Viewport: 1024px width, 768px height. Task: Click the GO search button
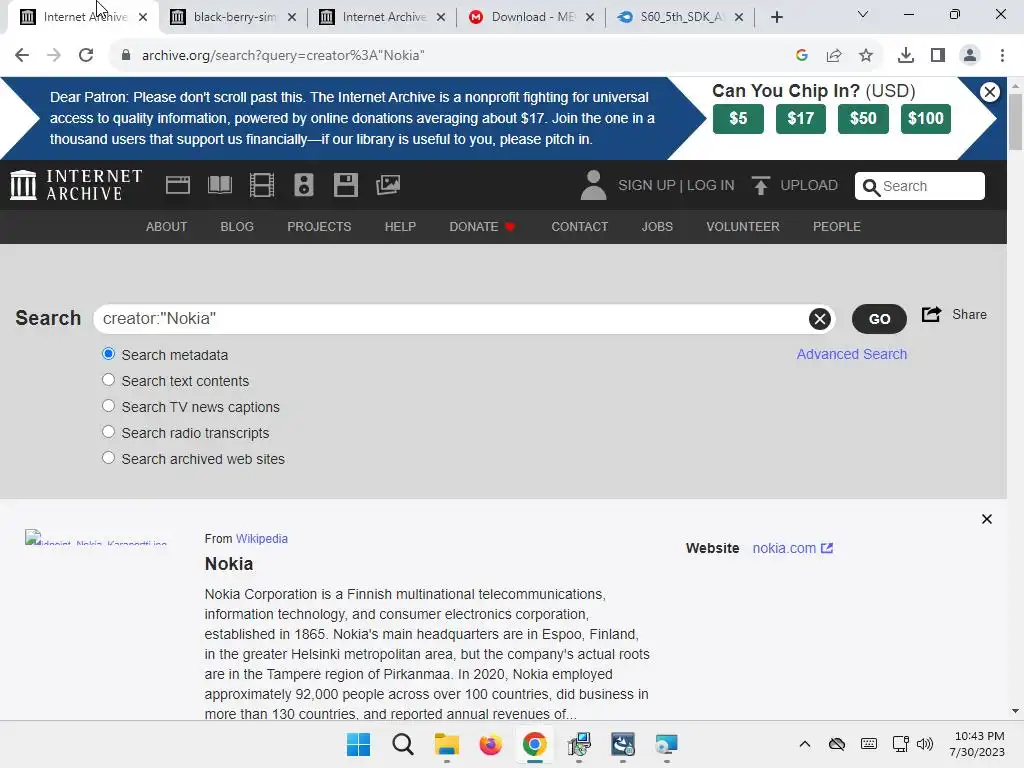(x=879, y=319)
